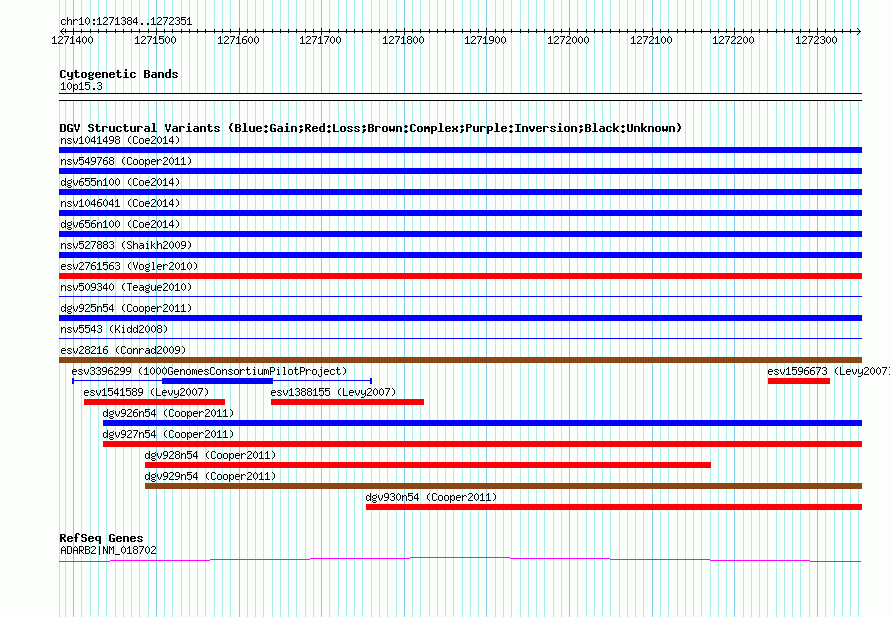Select the nsv549768 (Cooper2011) variant label
Image resolution: width=890 pixels, height=617 pixels.
click(x=126, y=161)
